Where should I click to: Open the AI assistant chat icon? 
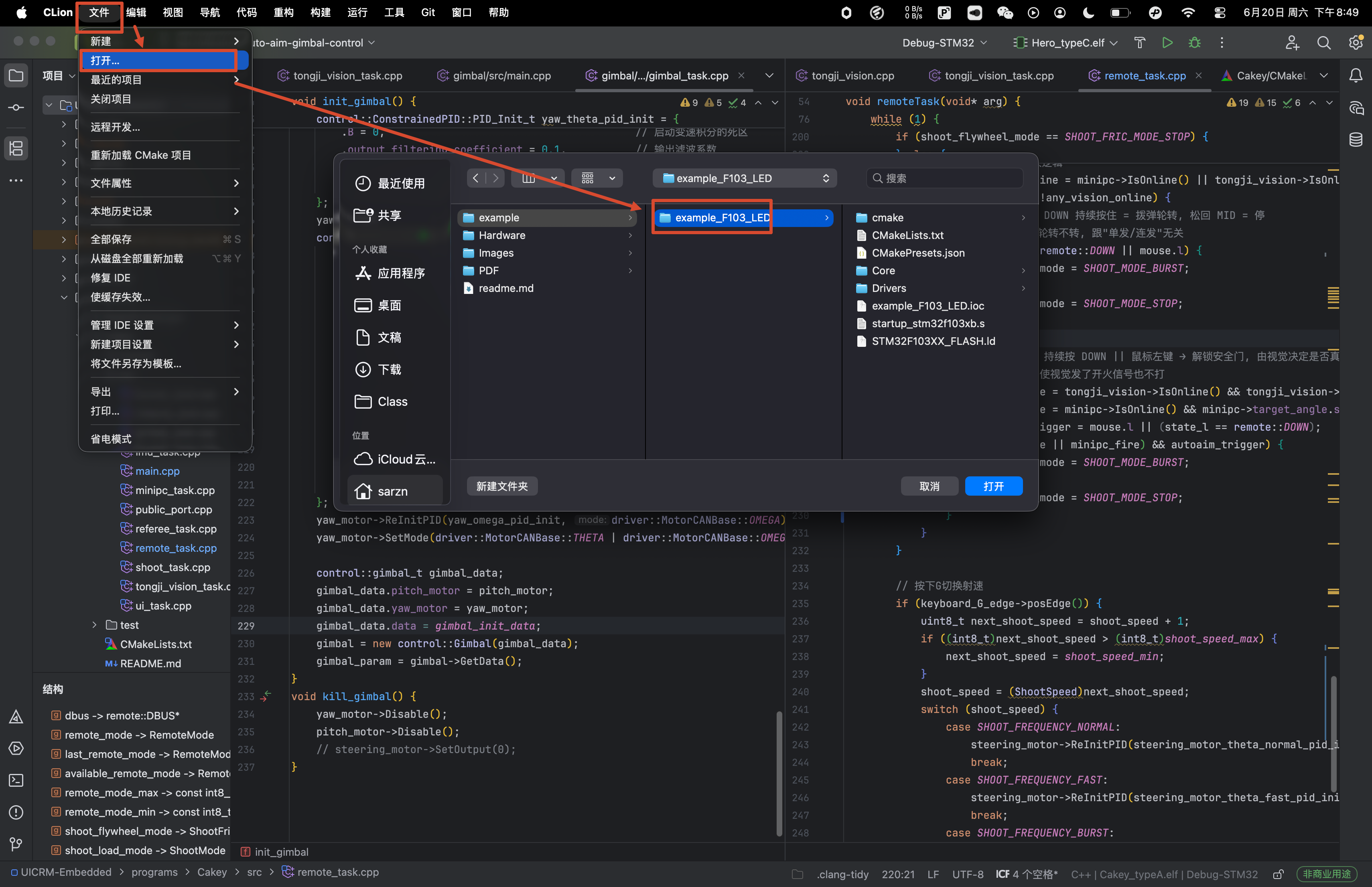pos(1356,108)
